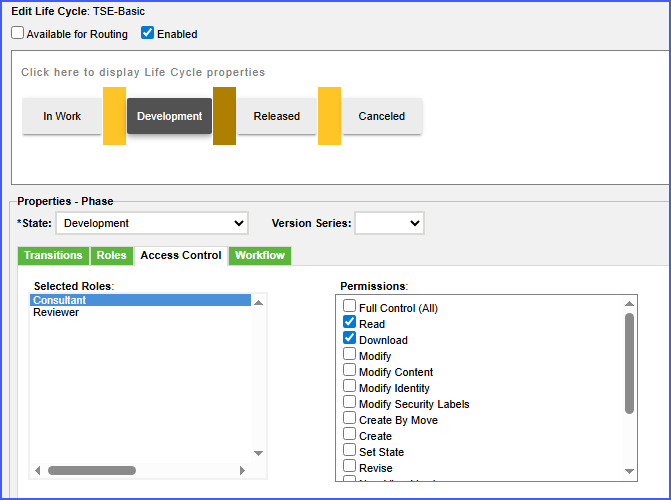The width and height of the screenshot is (671, 500).
Task: Uncheck the Download permission
Action: 349,339
